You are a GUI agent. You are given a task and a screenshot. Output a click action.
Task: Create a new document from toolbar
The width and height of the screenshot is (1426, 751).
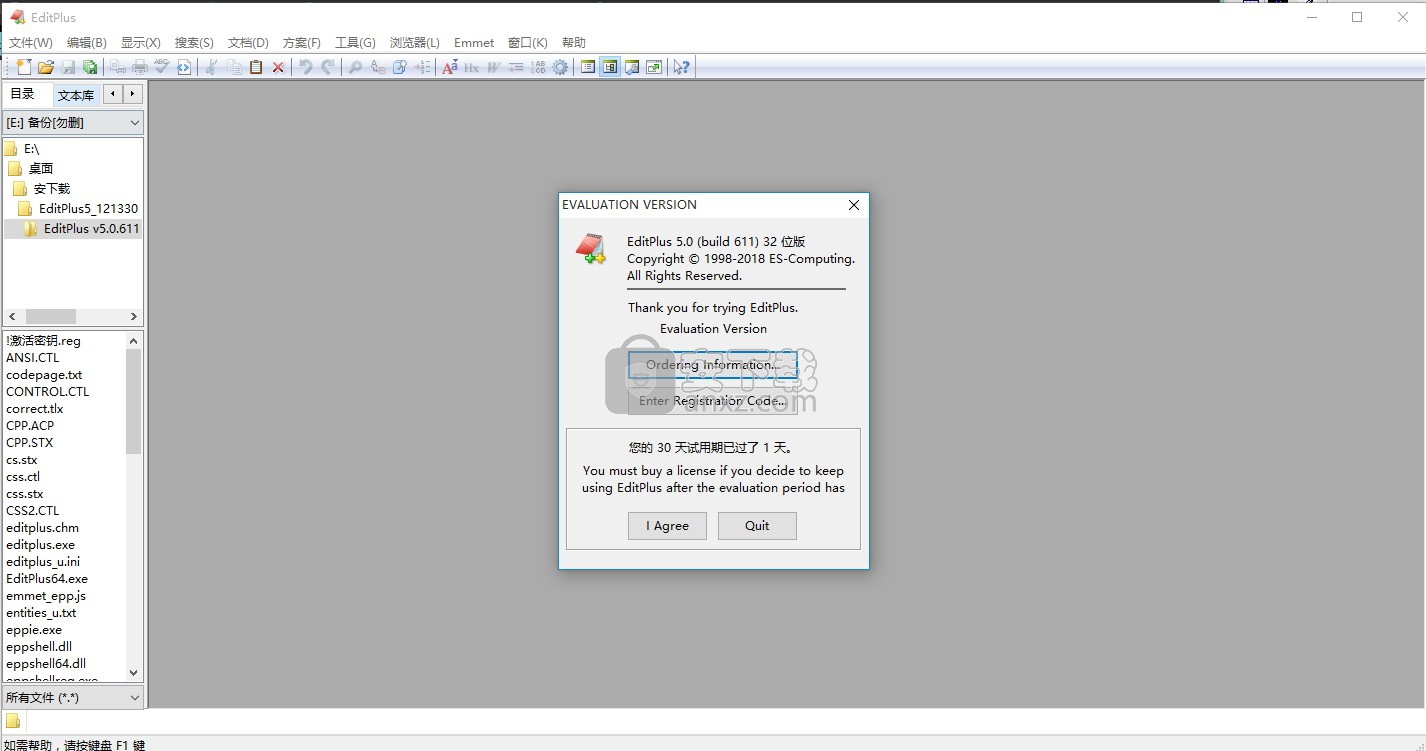tap(24, 67)
